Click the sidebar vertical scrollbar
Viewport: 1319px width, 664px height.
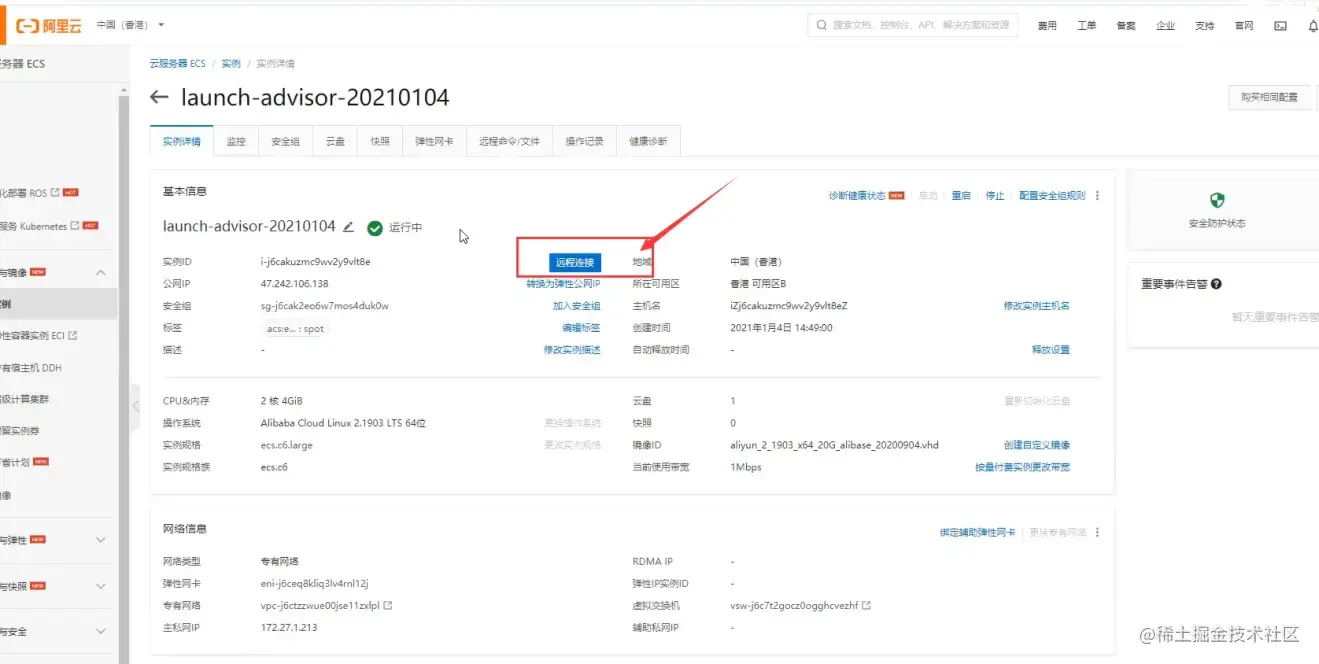point(124,380)
